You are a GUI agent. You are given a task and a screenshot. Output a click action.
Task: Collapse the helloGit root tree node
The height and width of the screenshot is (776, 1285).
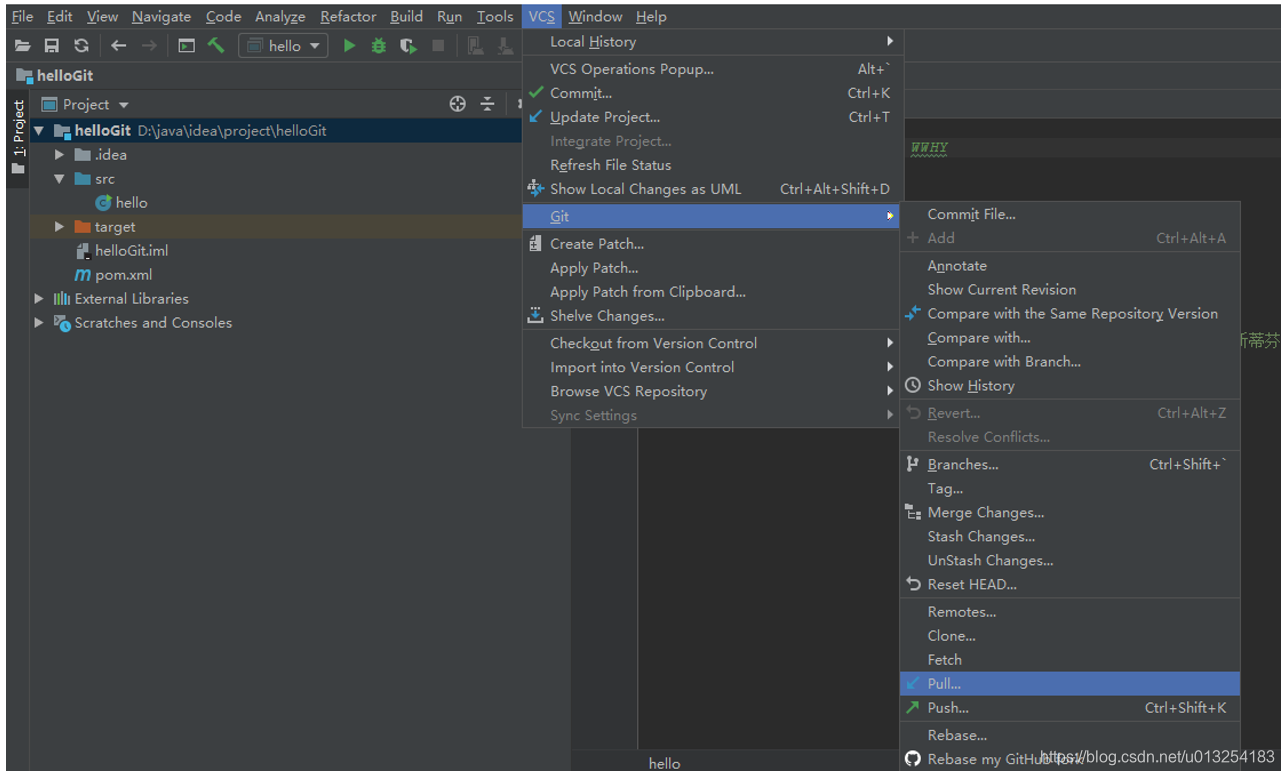[x=39, y=131]
